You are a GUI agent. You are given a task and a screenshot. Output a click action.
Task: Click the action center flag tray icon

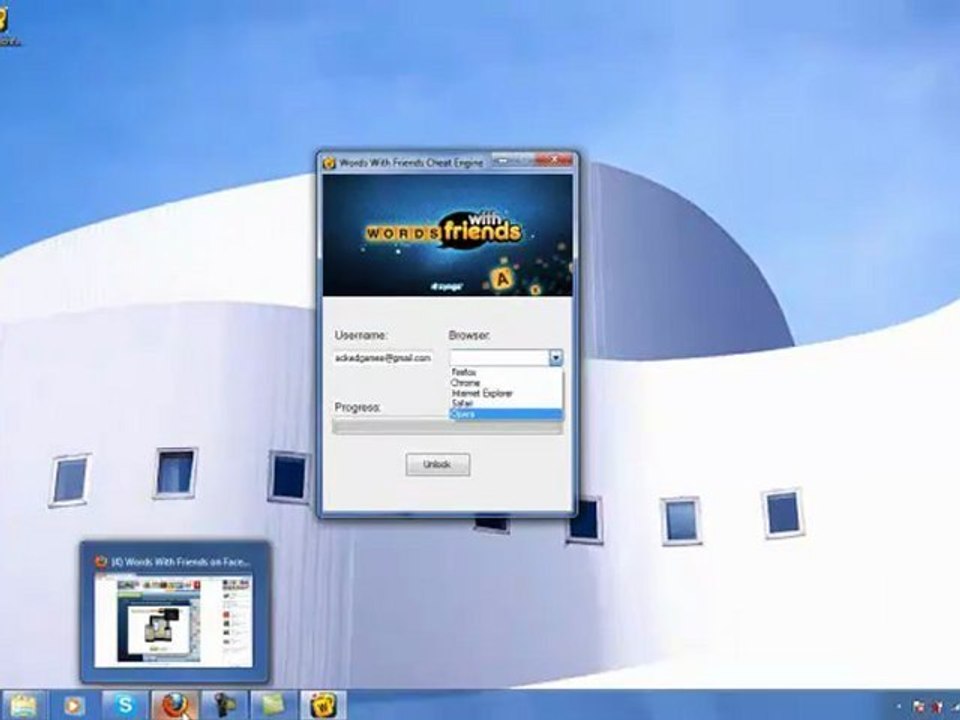919,707
